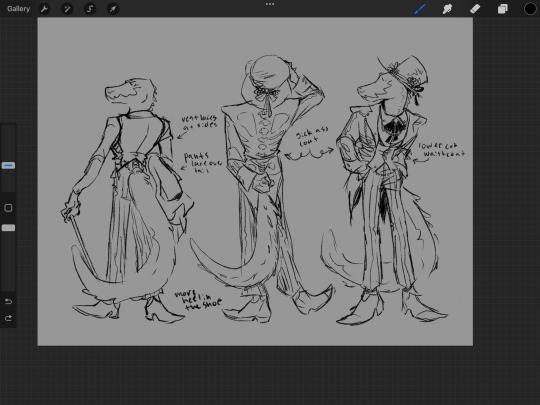Screen dimensions: 540x405
Task: Undo the last stroke
Action: pyautogui.click(x=8, y=302)
